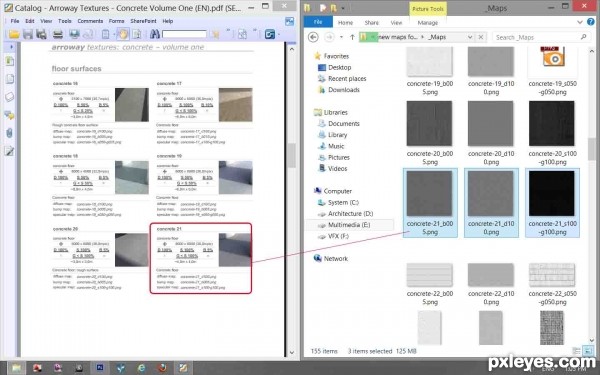Click the Open folder icon in PDF toolbar
The height and width of the screenshot is (375, 600).
(14, 34)
